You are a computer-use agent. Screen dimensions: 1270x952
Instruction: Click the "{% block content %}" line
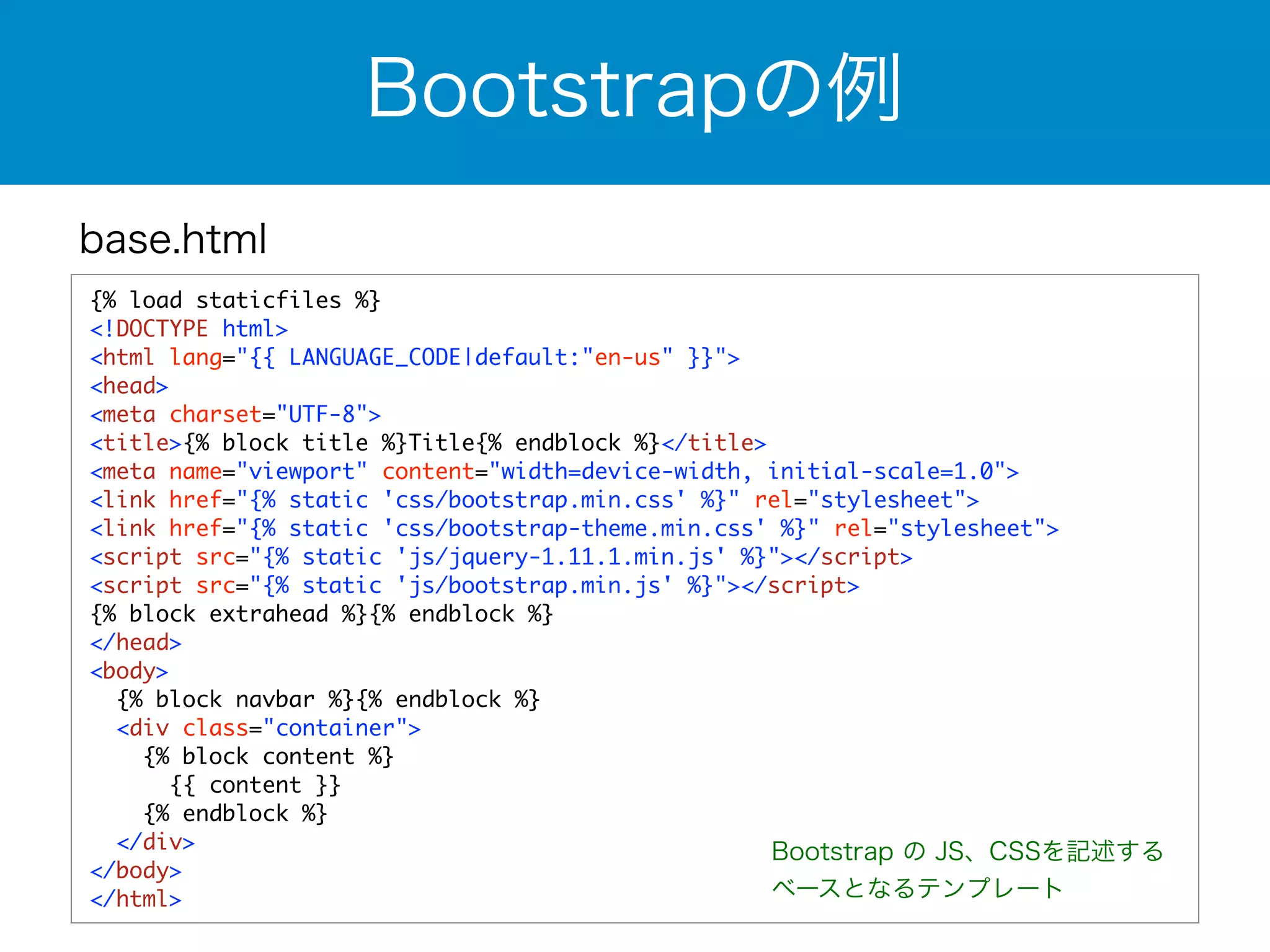pos(269,757)
